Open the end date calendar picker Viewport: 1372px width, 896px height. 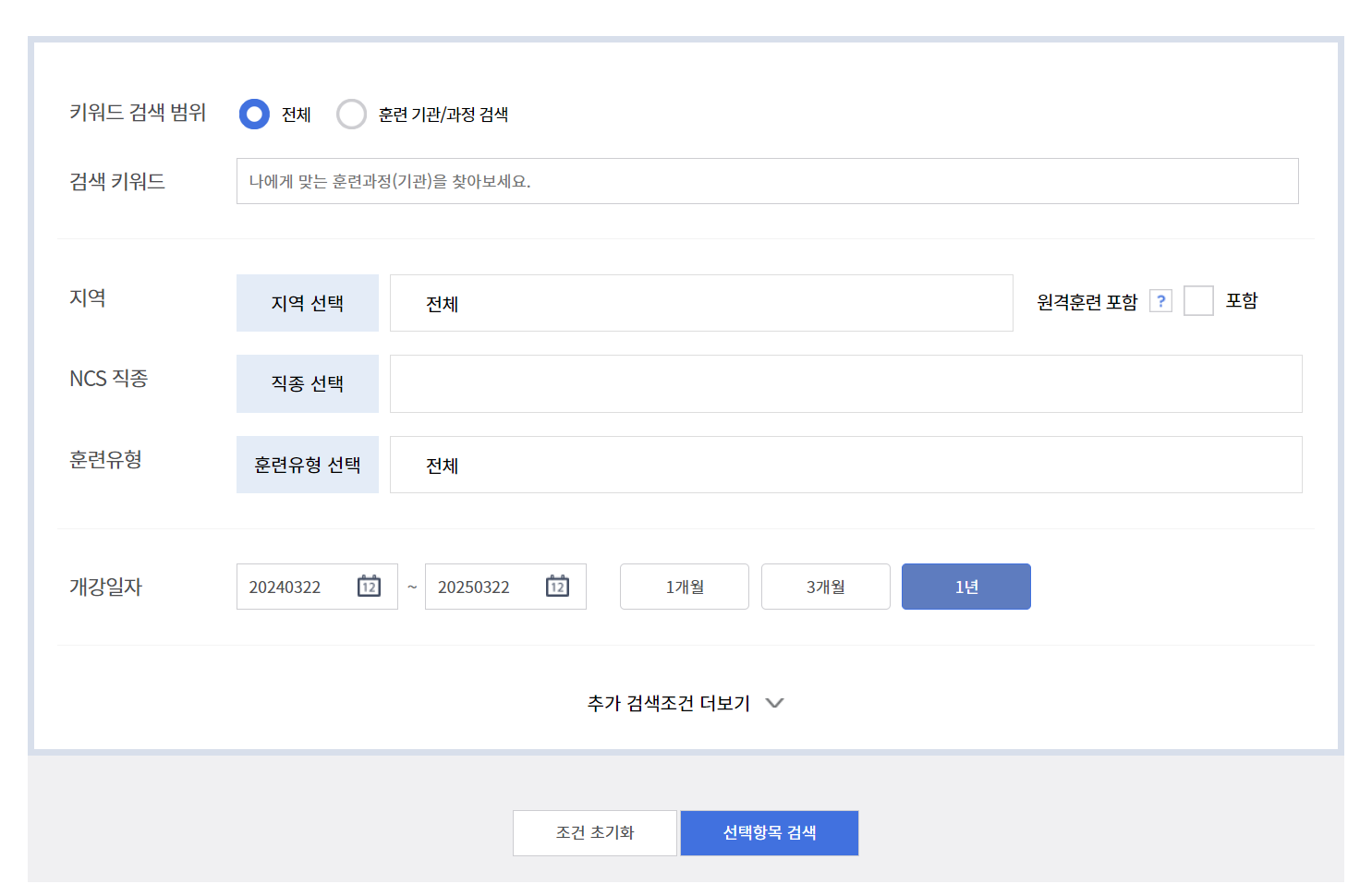coord(557,586)
